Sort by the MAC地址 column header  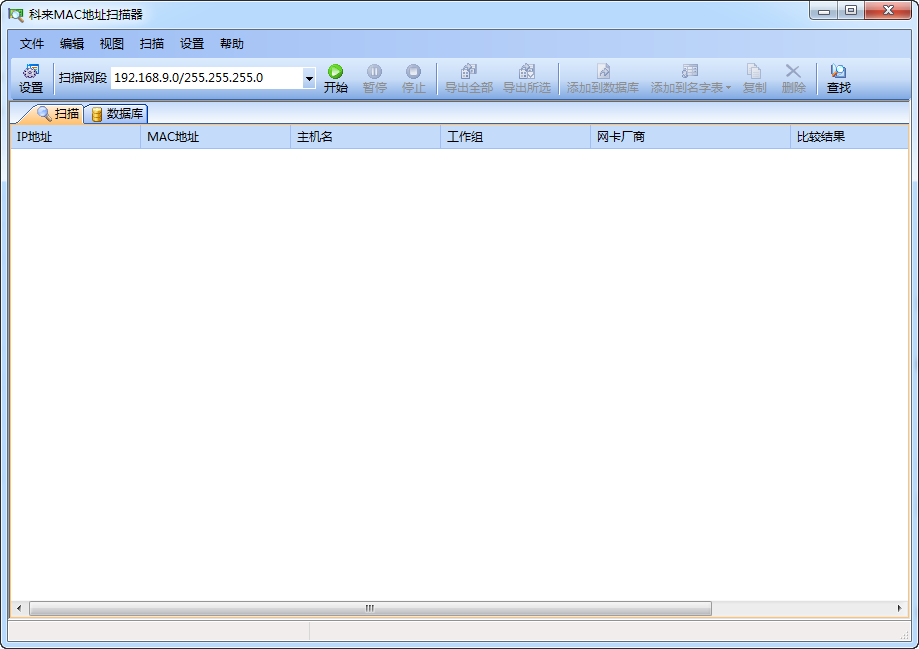click(214, 137)
